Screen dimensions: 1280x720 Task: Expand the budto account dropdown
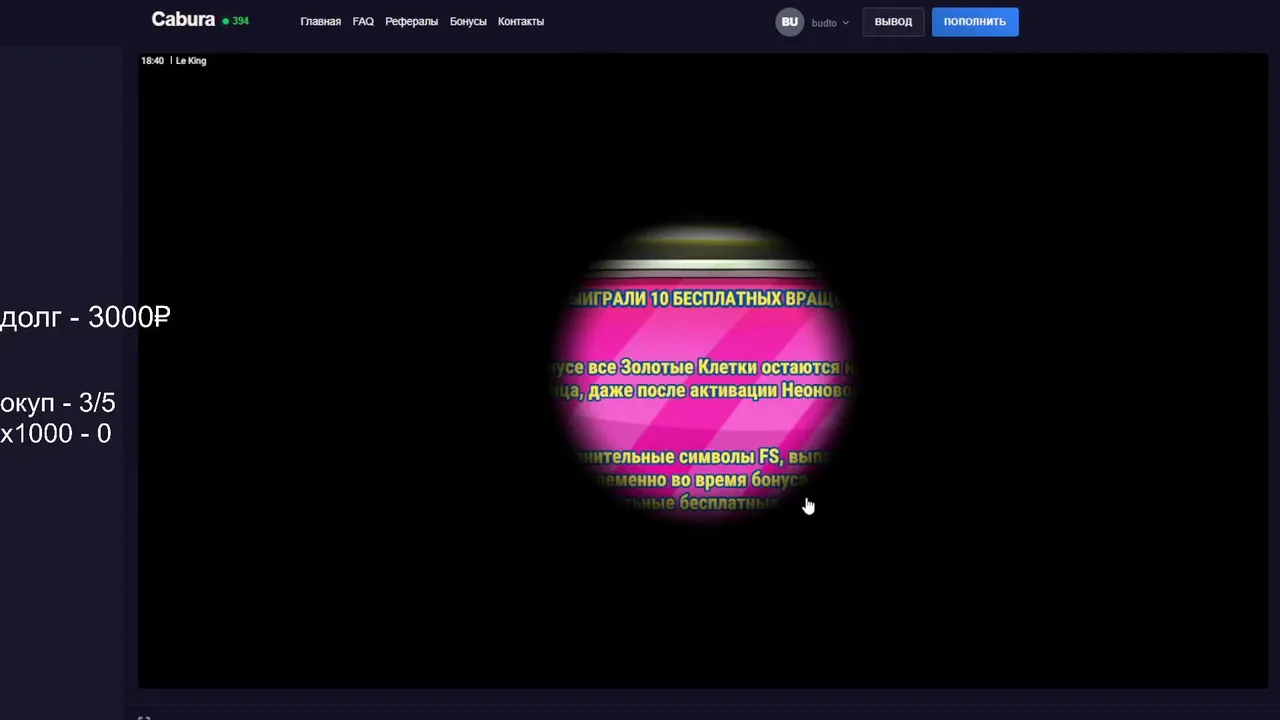(830, 22)
